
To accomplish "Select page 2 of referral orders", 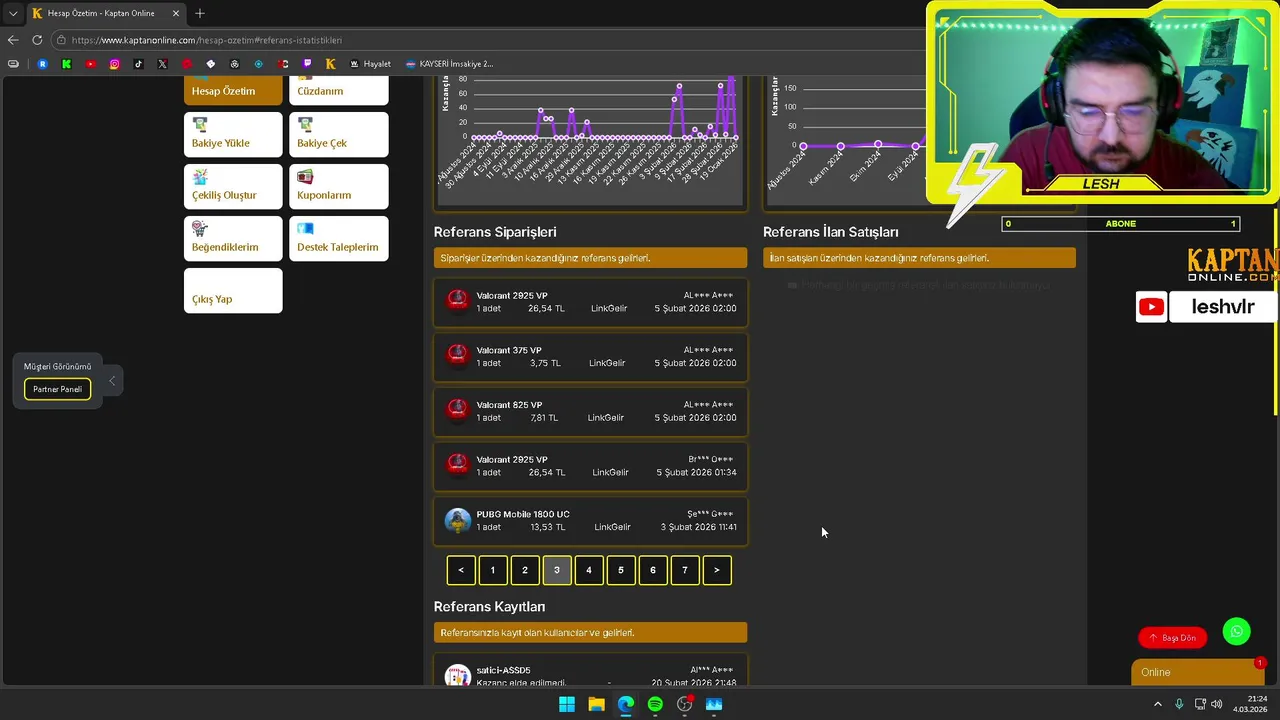I will 525,570.
